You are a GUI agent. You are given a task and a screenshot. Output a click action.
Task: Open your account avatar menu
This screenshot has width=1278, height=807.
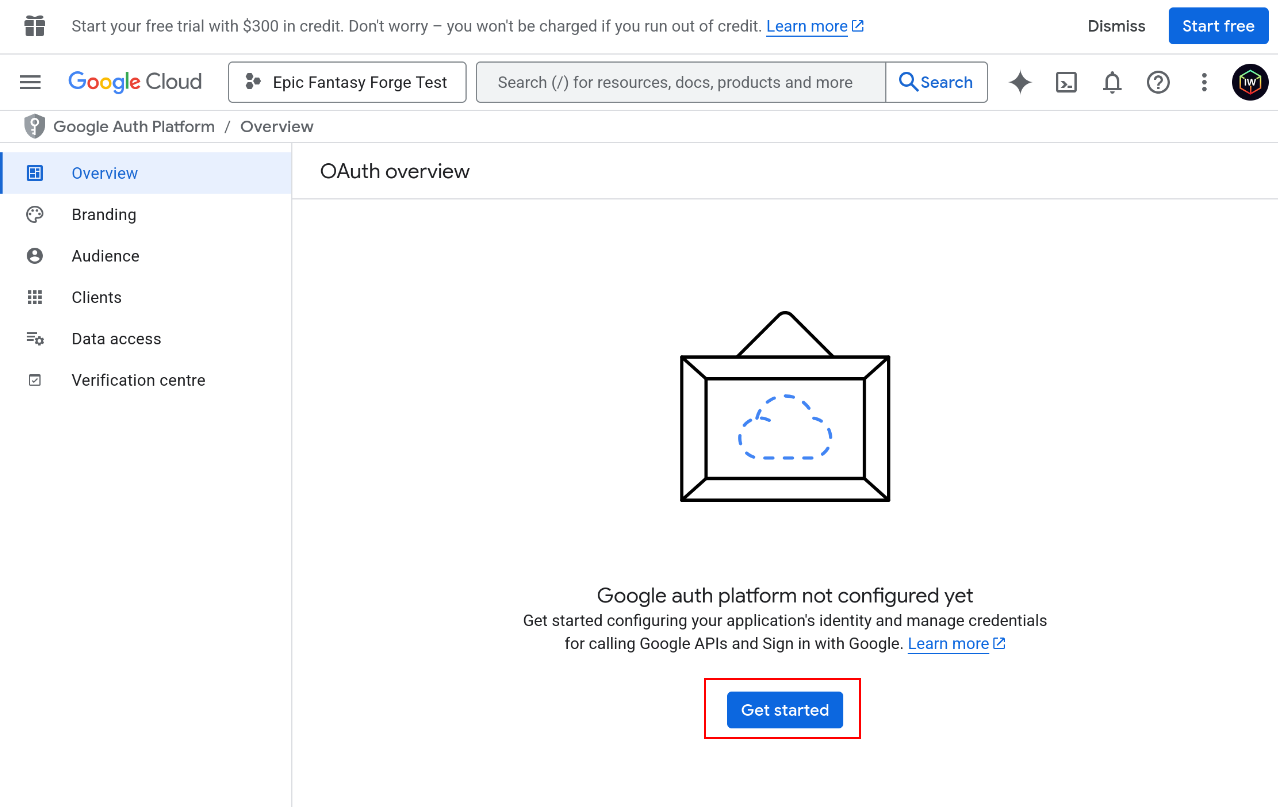(1249, 82)
